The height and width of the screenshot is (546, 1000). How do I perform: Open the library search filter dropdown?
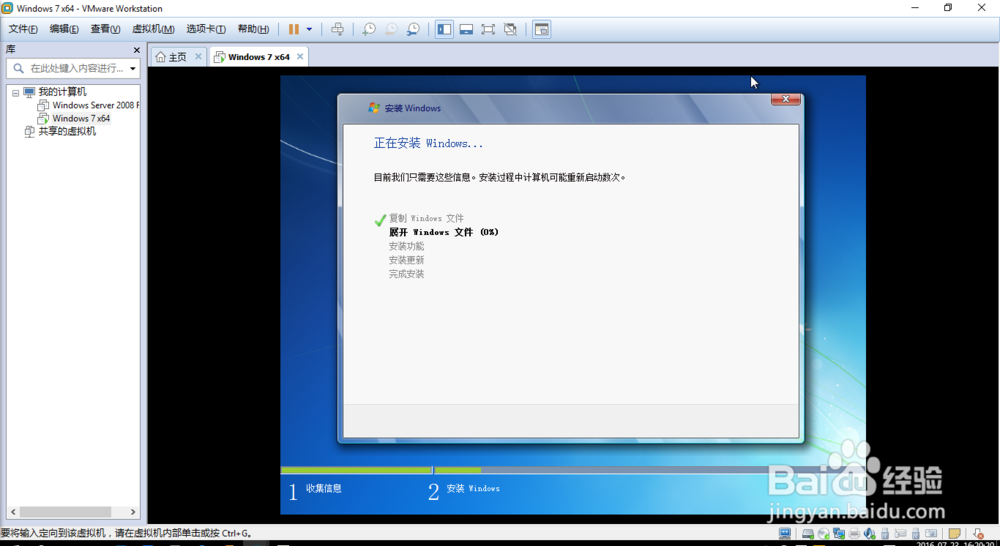133,68
